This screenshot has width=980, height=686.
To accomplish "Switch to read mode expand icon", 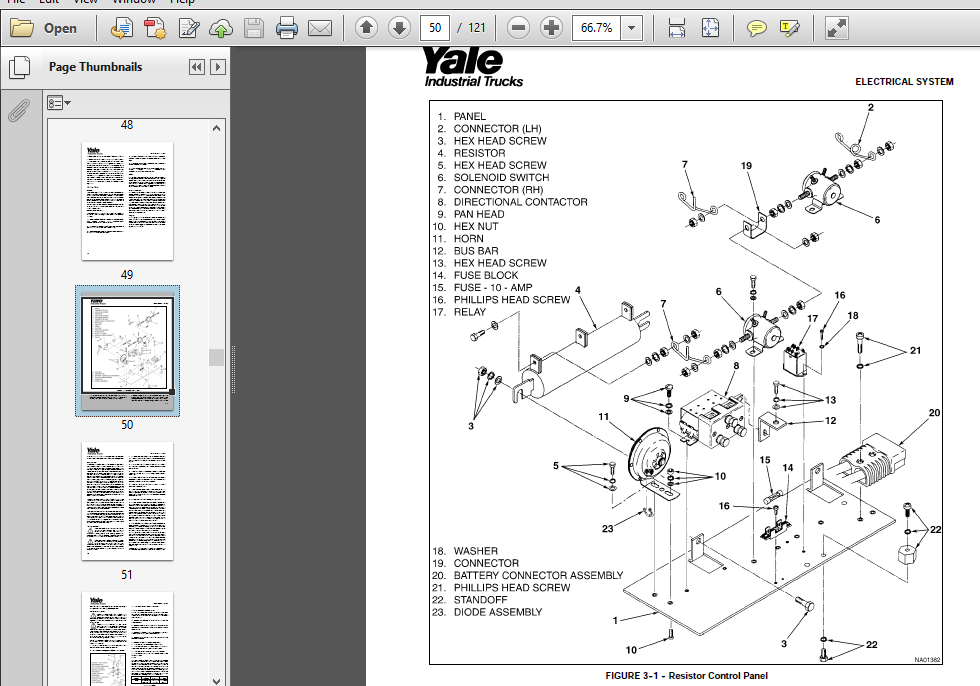I will click(836, 28).
